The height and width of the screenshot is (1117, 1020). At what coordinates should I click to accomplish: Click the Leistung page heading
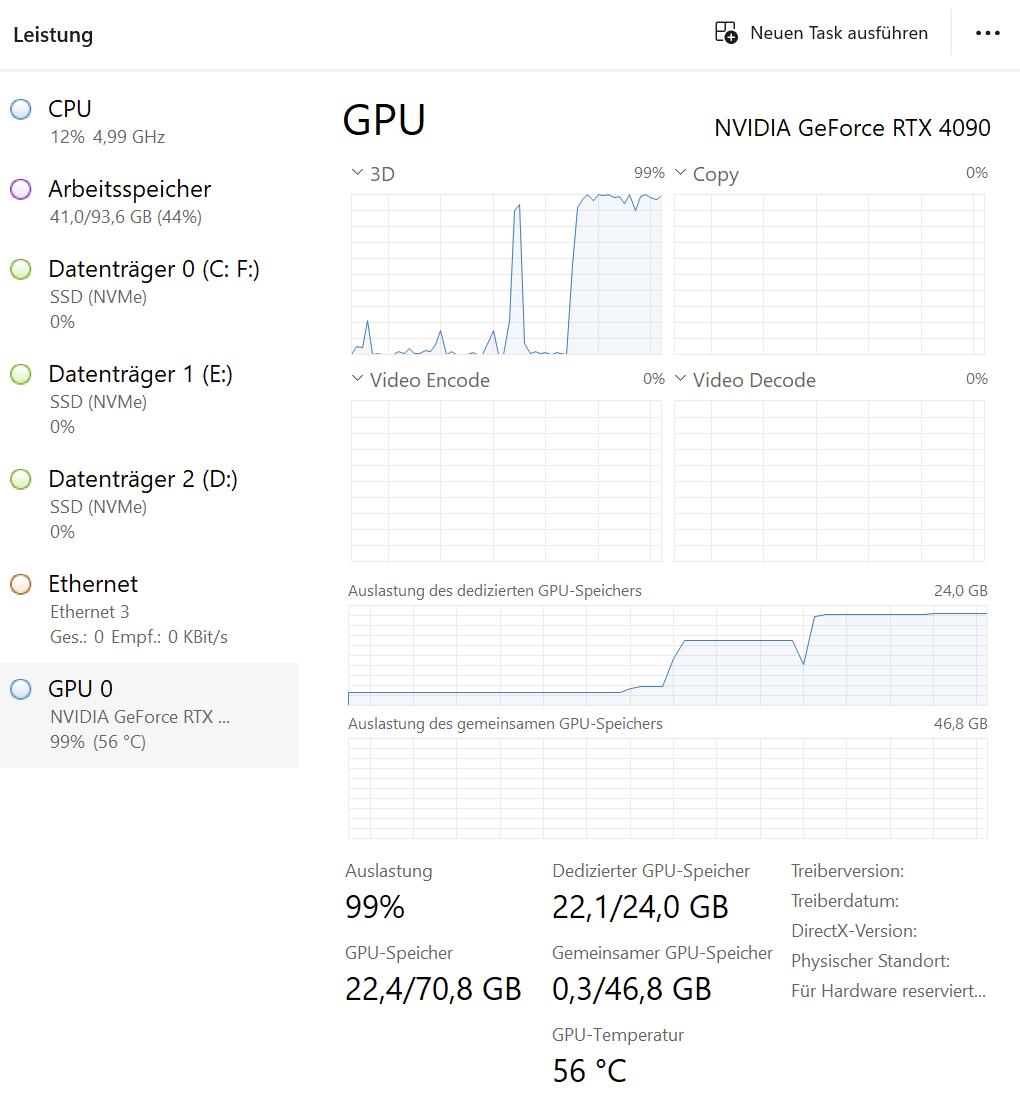click(x=53, y=35)
